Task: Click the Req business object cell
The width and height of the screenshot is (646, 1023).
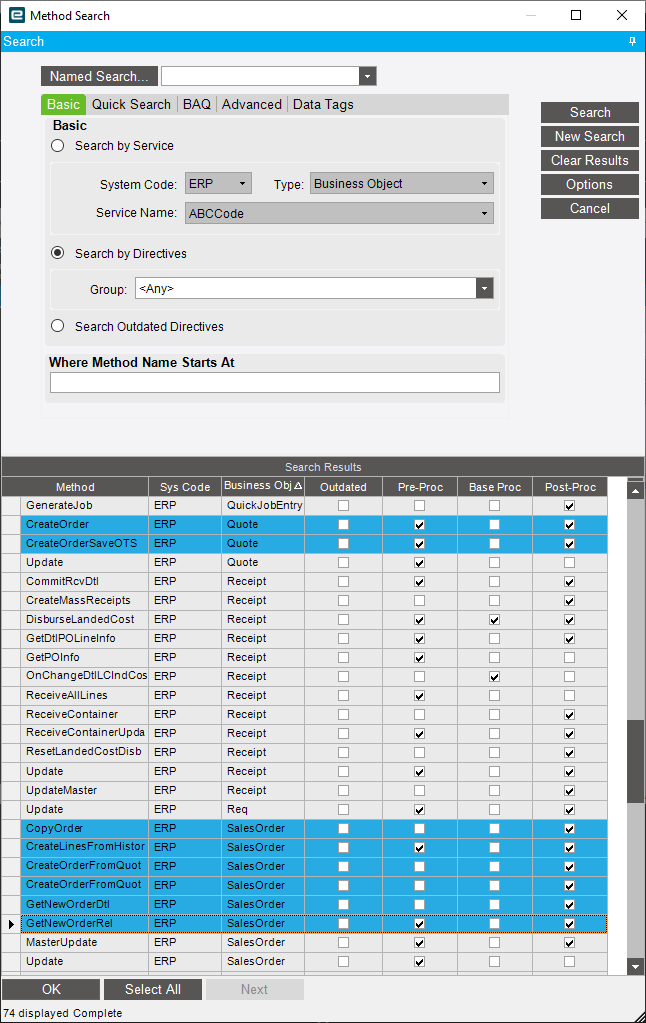Action: pos(264,810)
